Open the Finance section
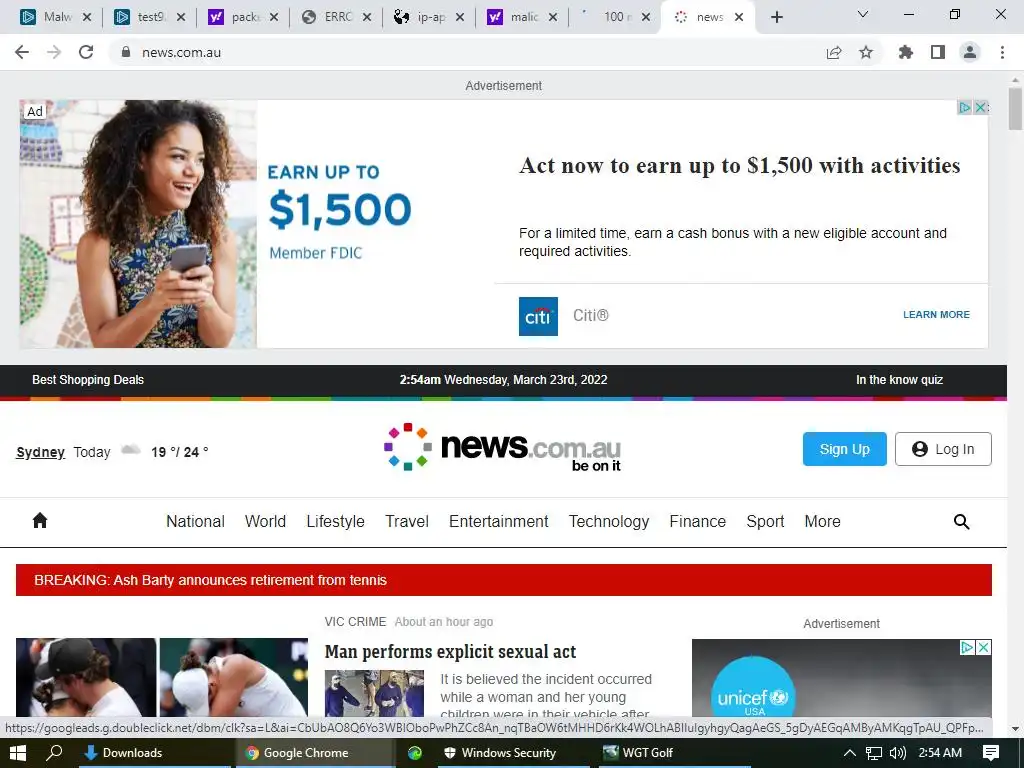 pos(697,521)
